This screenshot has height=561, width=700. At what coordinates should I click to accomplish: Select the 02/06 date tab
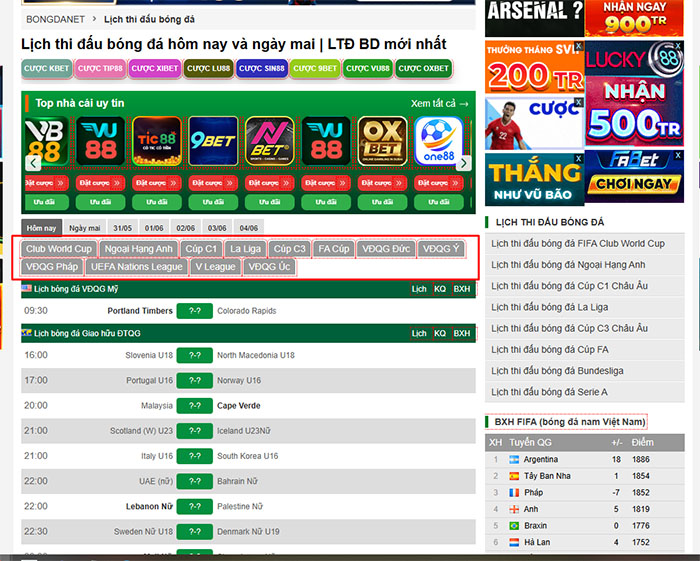point(185,228)
